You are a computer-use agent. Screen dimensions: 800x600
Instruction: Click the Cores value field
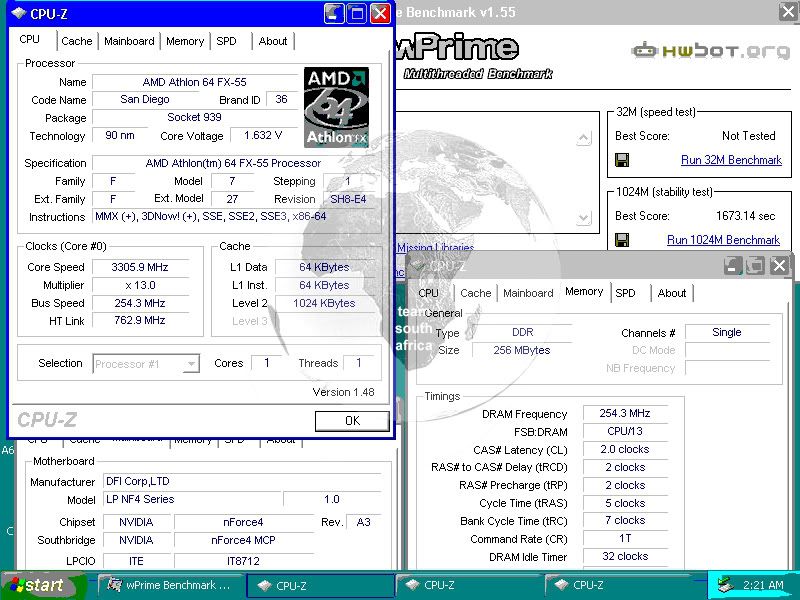coord(266,363)
